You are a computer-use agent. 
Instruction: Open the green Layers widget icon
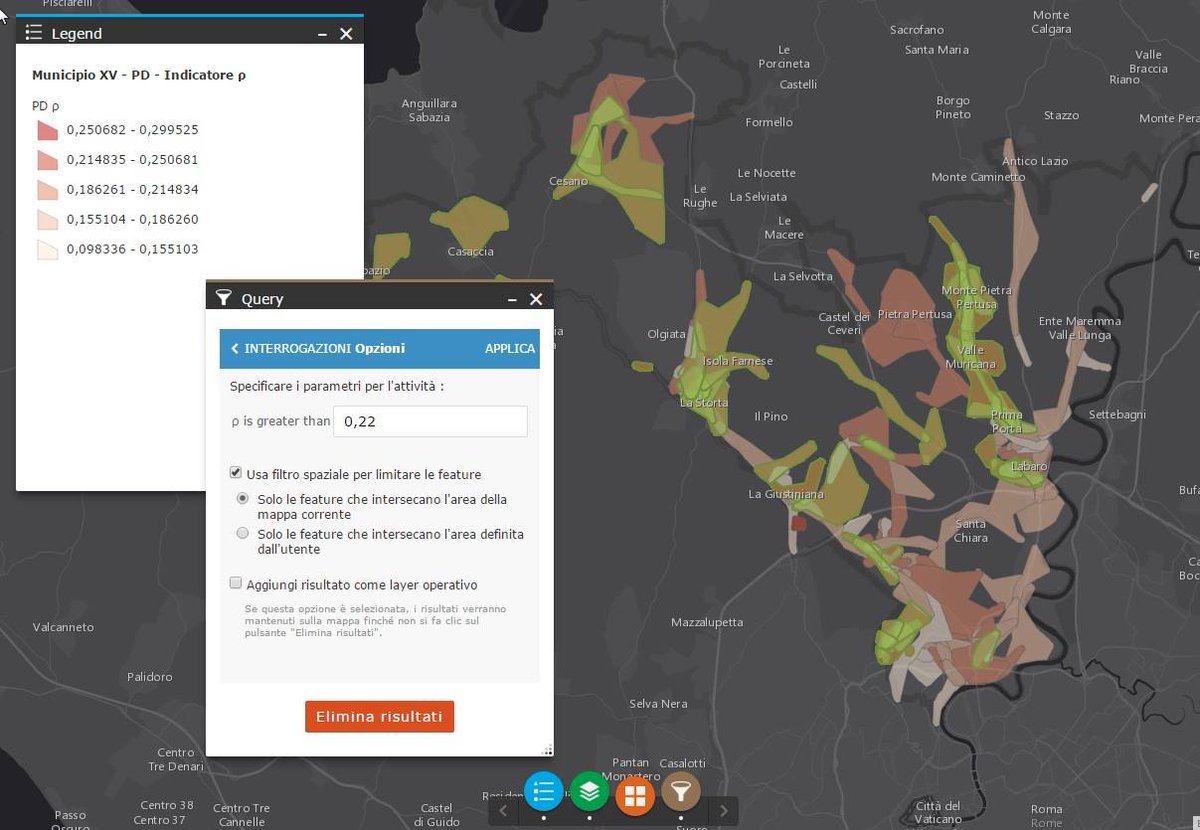590,792
